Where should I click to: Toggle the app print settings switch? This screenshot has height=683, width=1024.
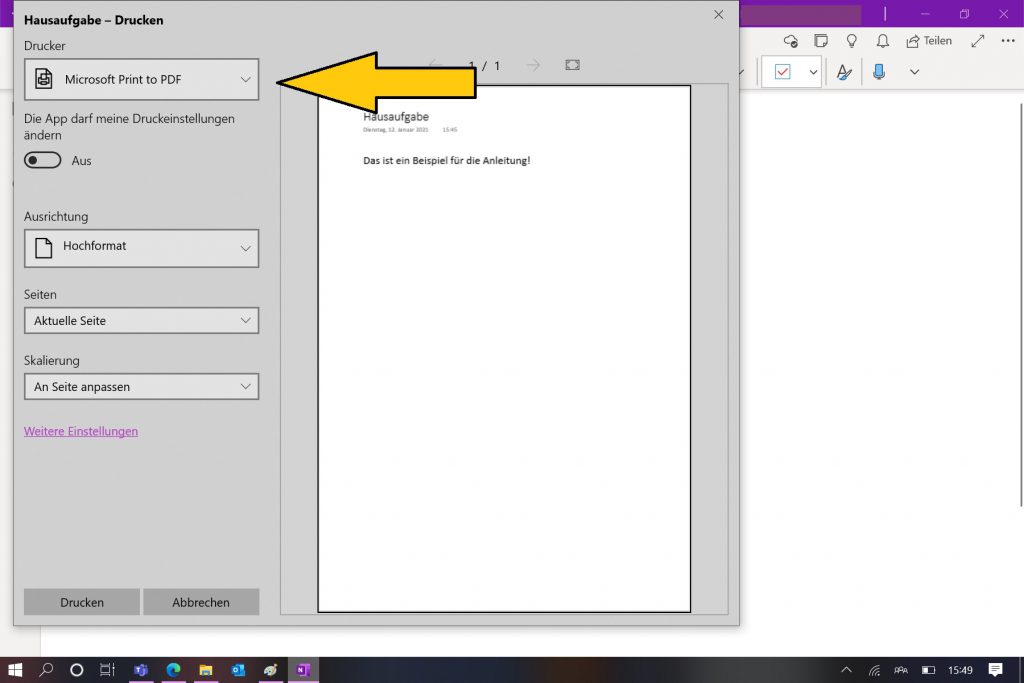click(43, 161)
